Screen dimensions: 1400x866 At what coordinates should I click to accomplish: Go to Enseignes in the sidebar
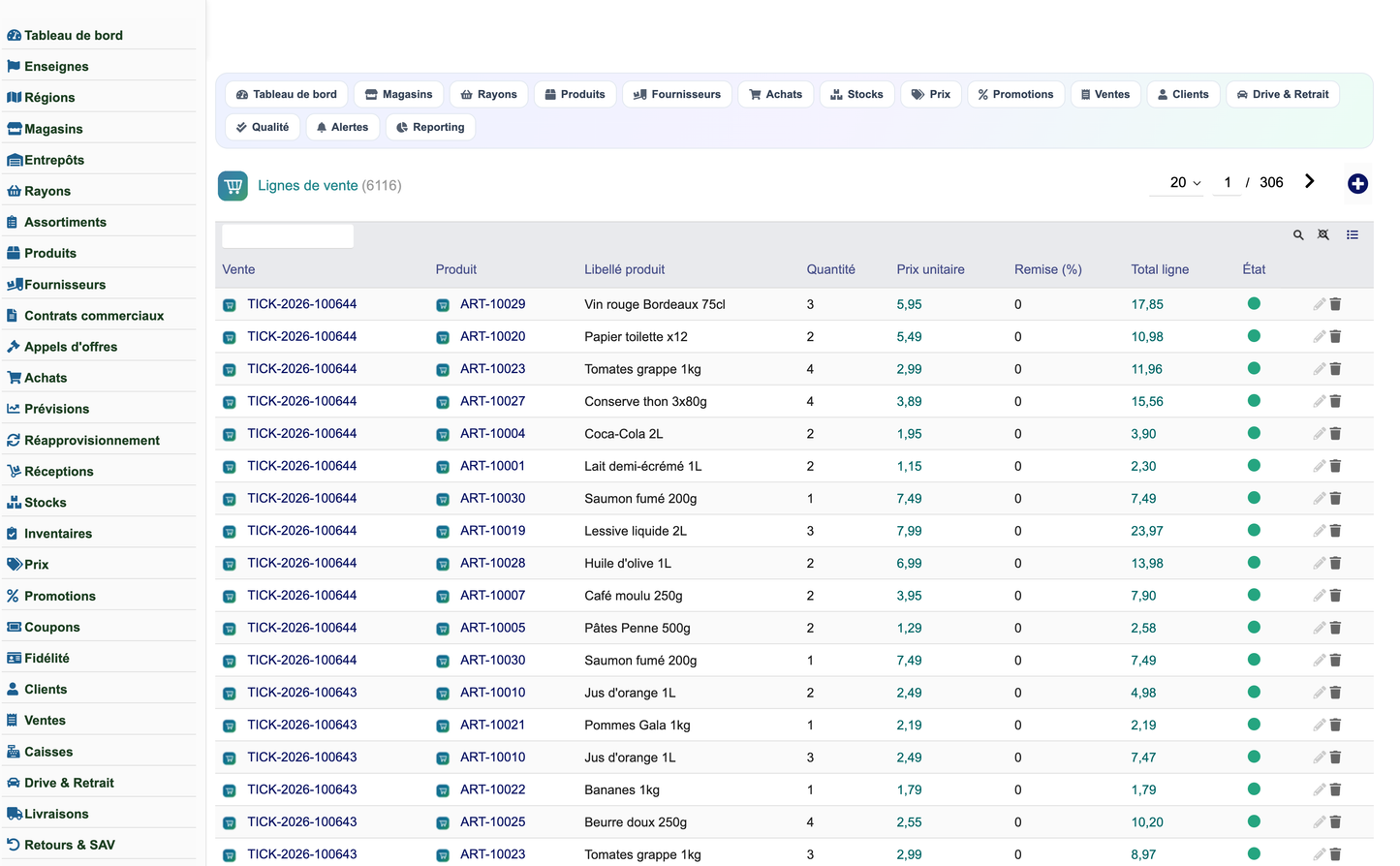pyautogui.click(x=56, y=67)
